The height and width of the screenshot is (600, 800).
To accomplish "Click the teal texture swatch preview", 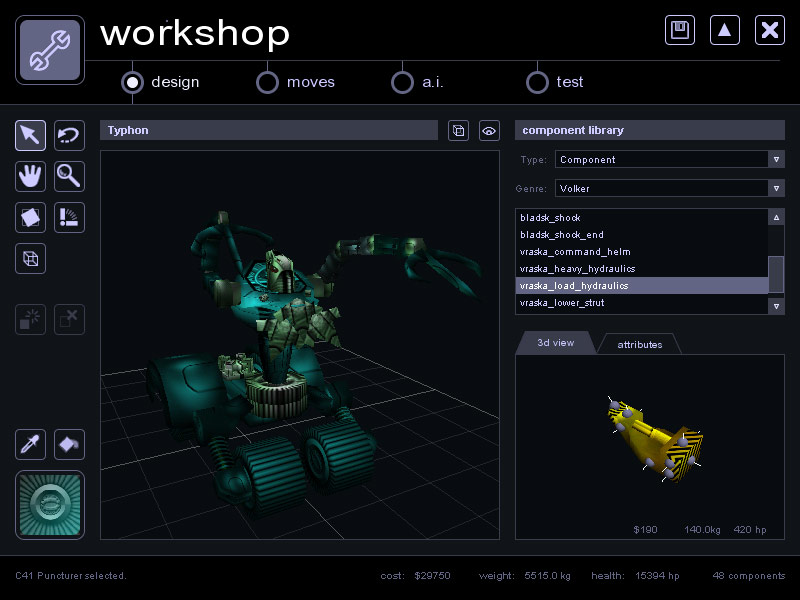I will tap(50, 505).
